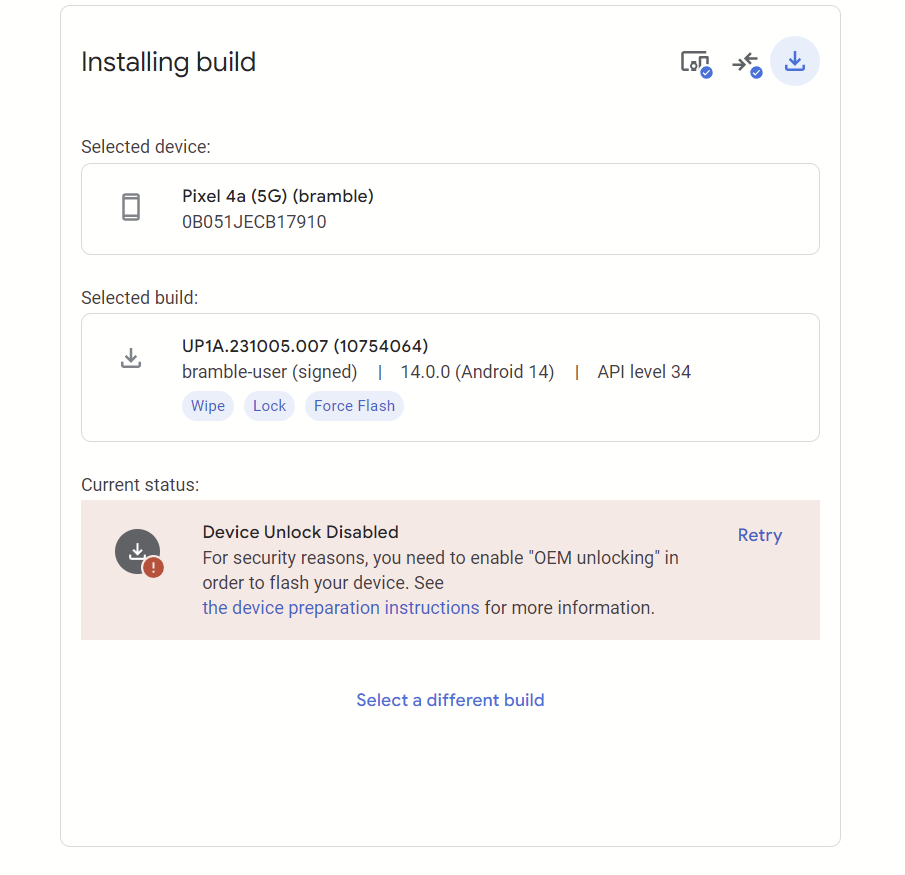The width and height of the screenshot is (905, 875).
Task: Retry the build installation
Action: [x=760, y=535]
